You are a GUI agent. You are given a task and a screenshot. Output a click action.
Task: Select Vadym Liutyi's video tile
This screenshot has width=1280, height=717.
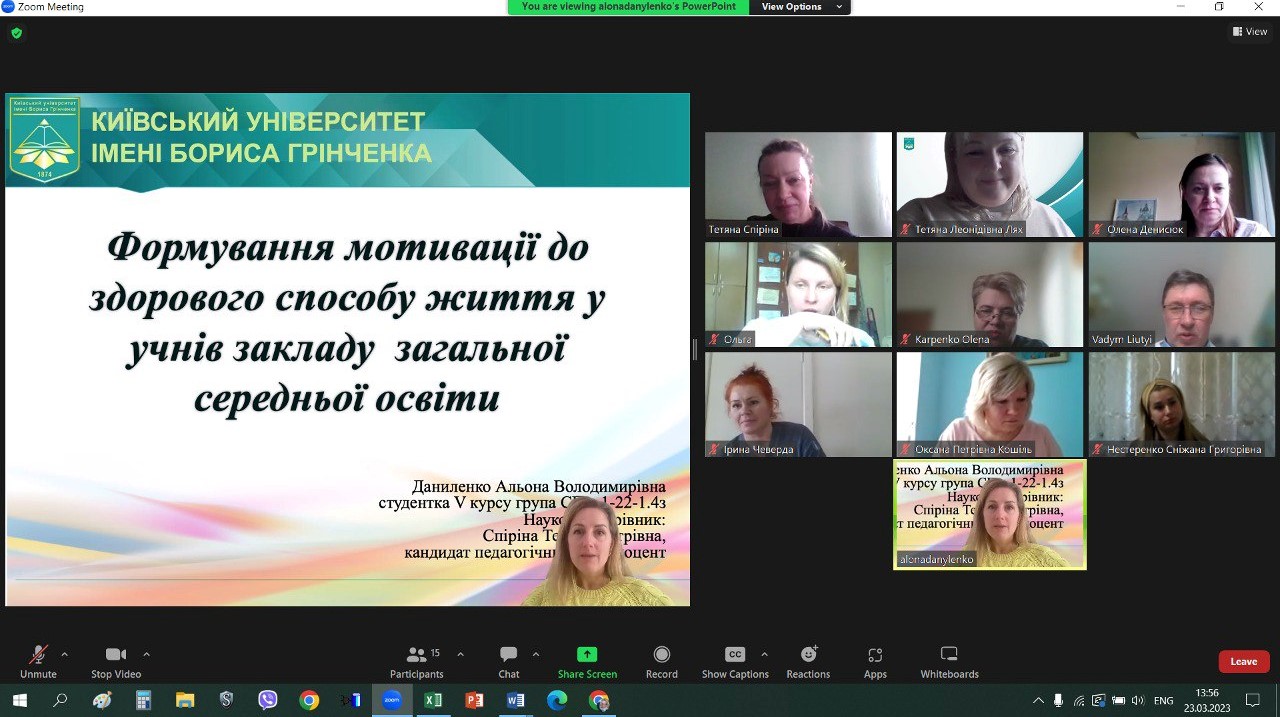[1181, 294]
